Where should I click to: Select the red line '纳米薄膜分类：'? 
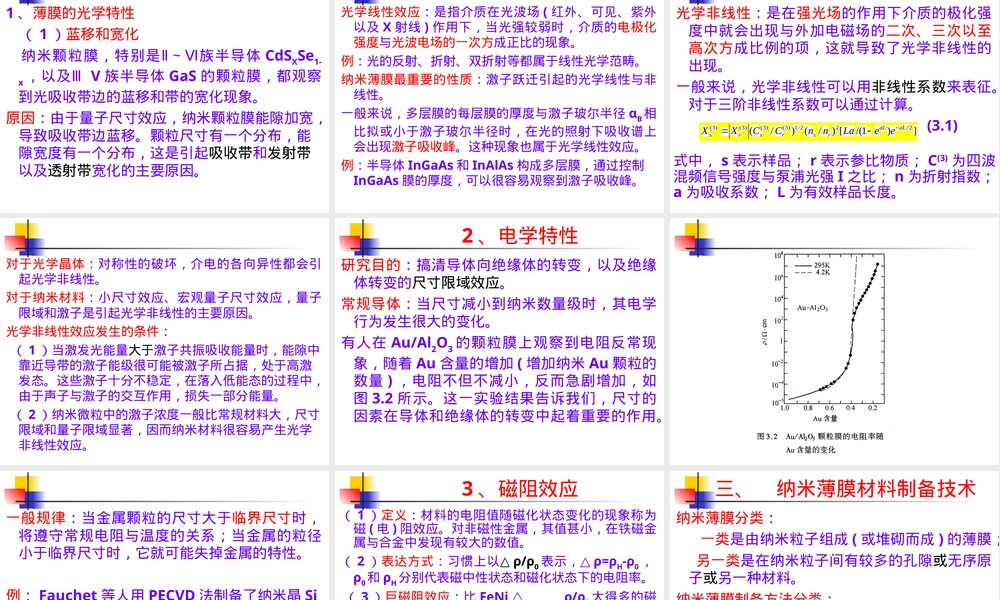point(726,518)
